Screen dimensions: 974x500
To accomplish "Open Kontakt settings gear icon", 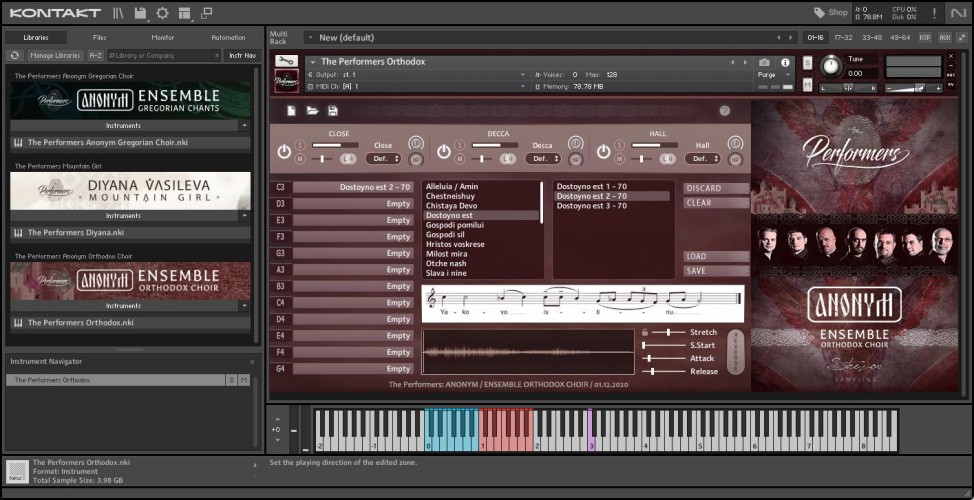I will pyautogui.click(x=162, y=13).
